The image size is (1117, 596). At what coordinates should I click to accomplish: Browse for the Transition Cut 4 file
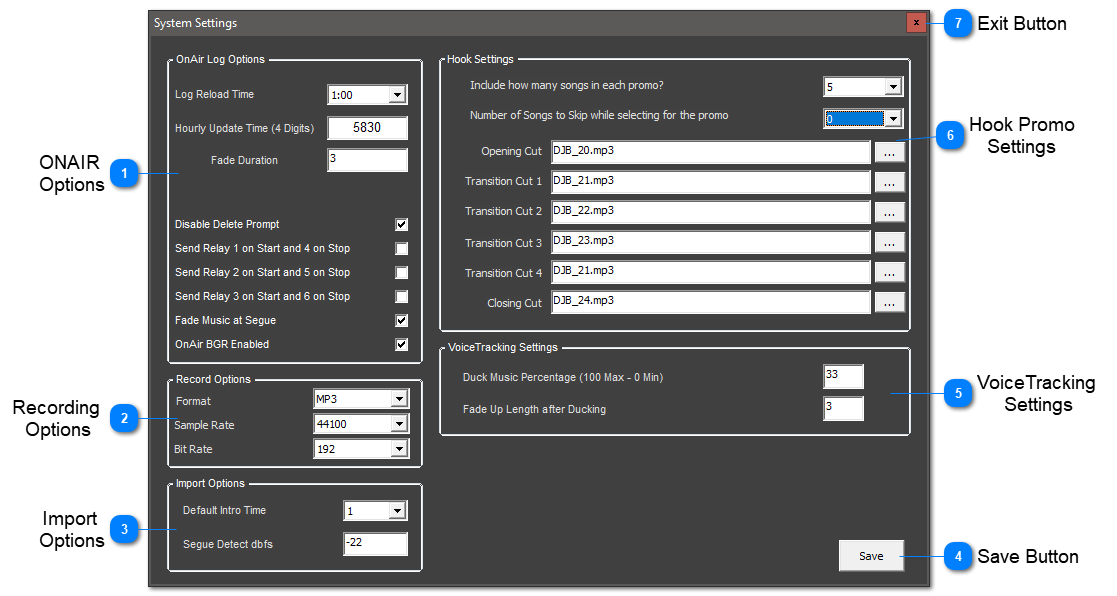click(x=890, y=272)
